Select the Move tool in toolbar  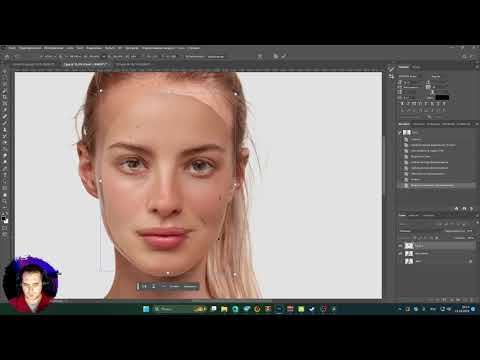(x=5, y=71)
